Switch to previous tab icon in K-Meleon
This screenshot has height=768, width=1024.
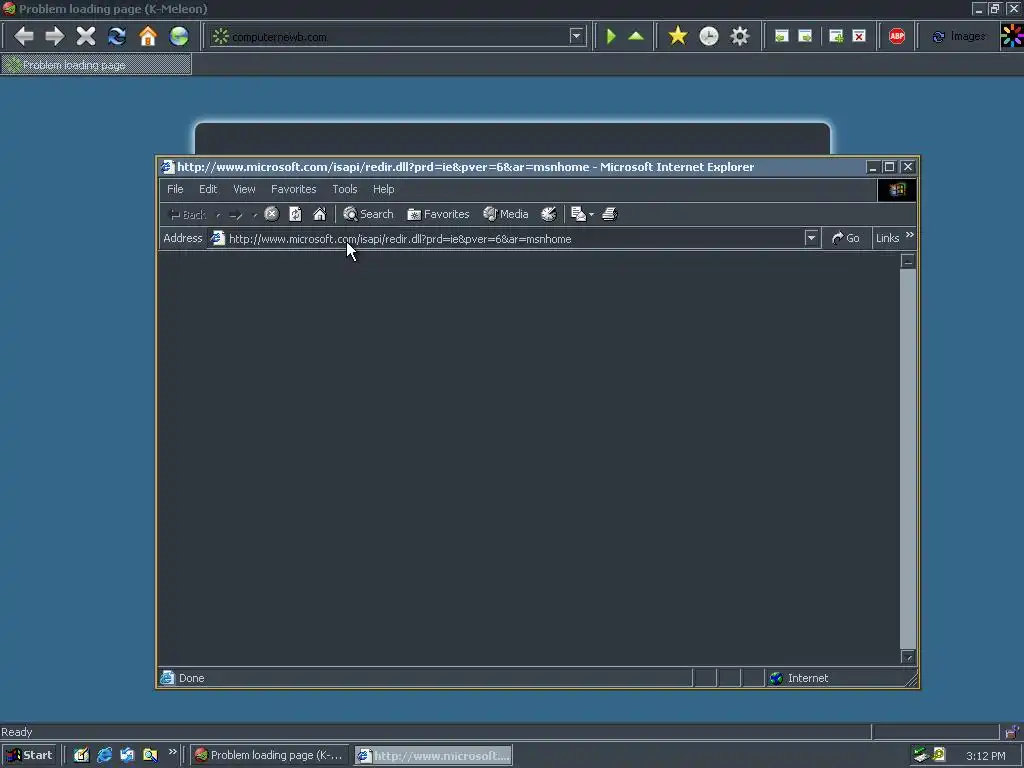[x=781, y=36]
